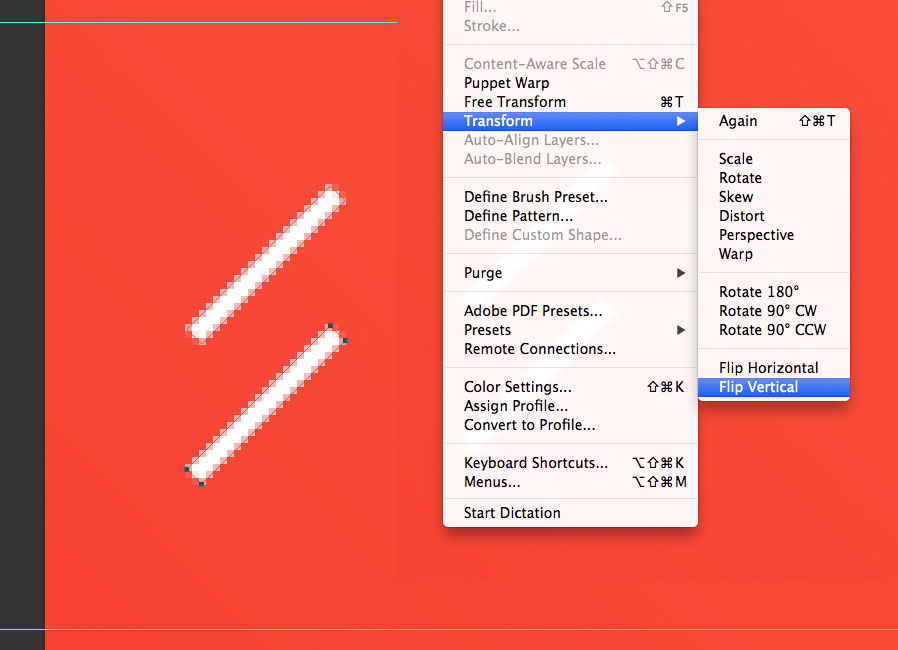The width and height of the screenshot is (898, 650).
Task: Select Scale from the Transform options
Action: [x=735, y=158]
